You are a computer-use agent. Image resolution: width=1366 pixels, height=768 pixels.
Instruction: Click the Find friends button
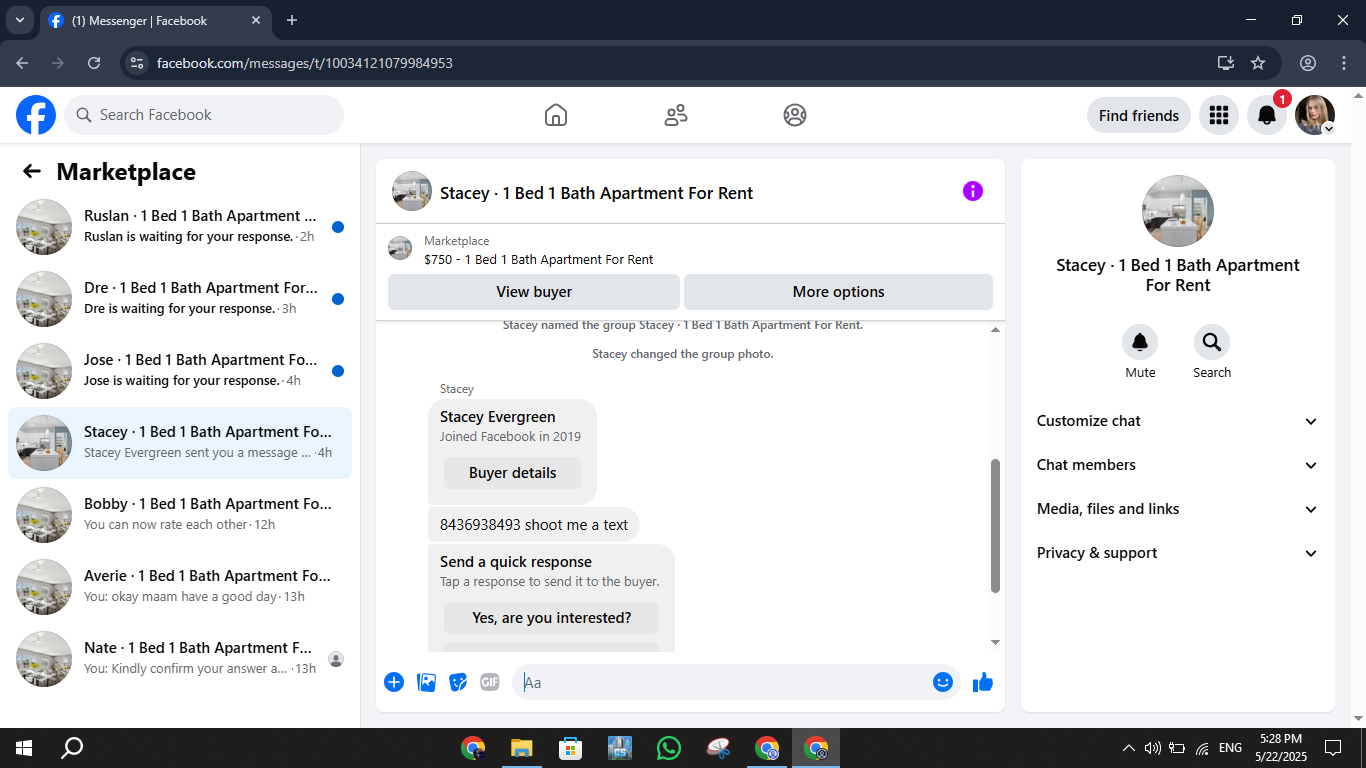[1139, 115]
